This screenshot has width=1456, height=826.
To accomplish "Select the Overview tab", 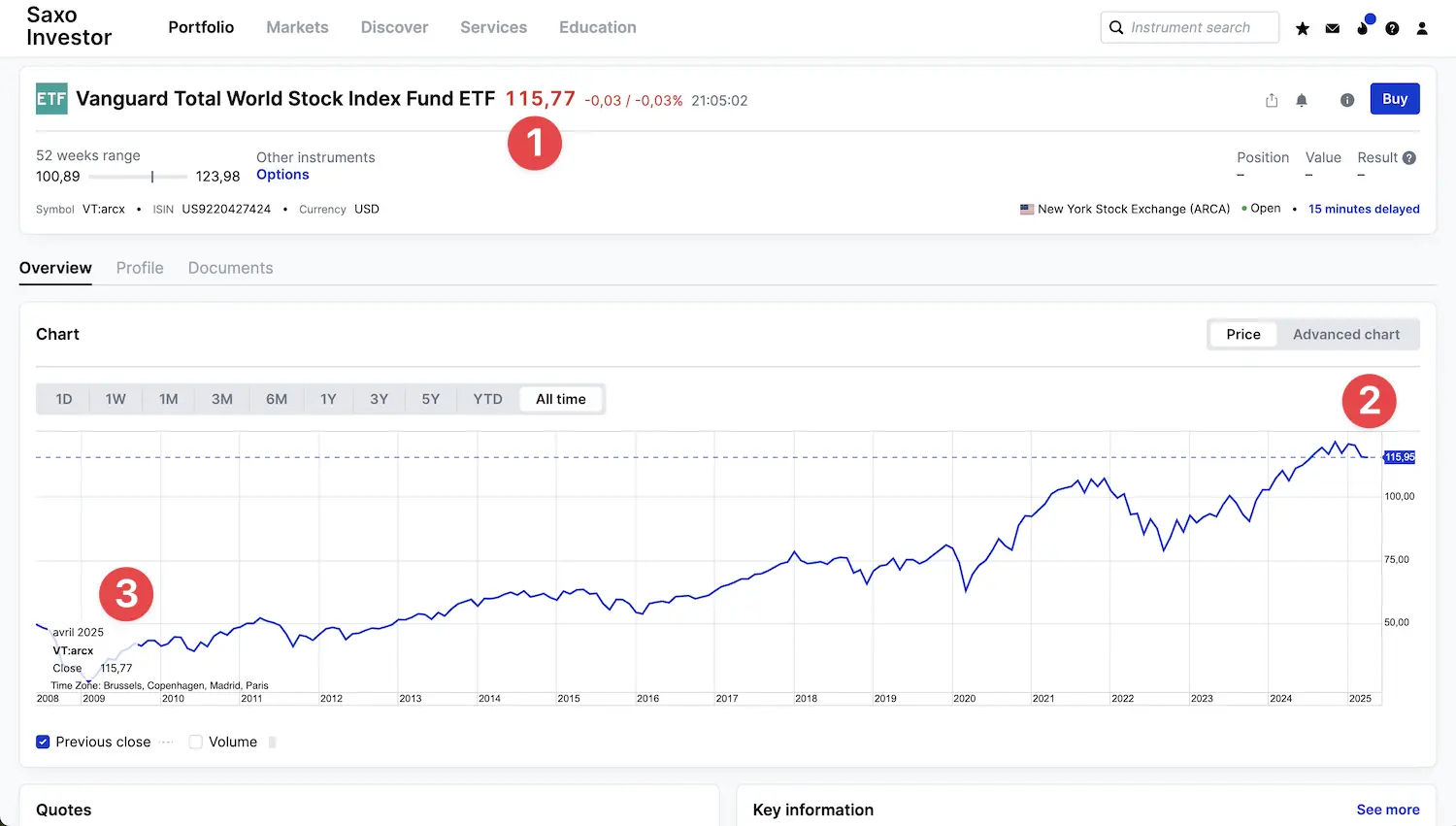I will pyautogui.click(x=55, y=268).
